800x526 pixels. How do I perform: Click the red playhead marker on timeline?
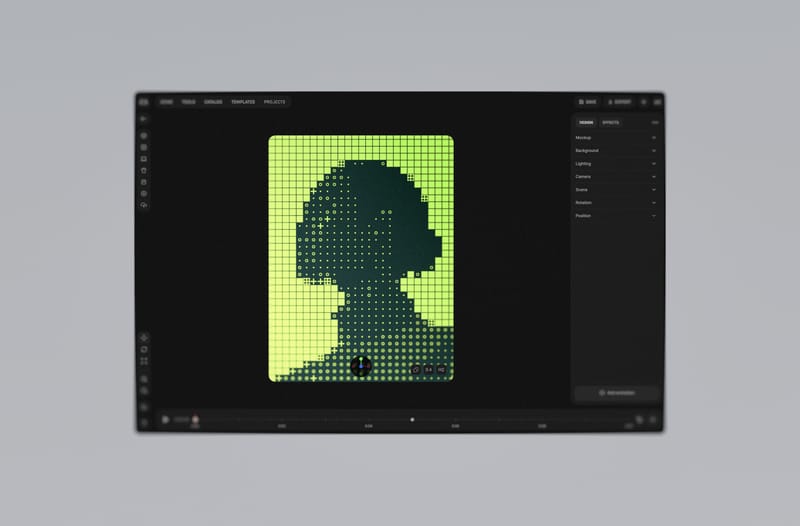point(195,420)
